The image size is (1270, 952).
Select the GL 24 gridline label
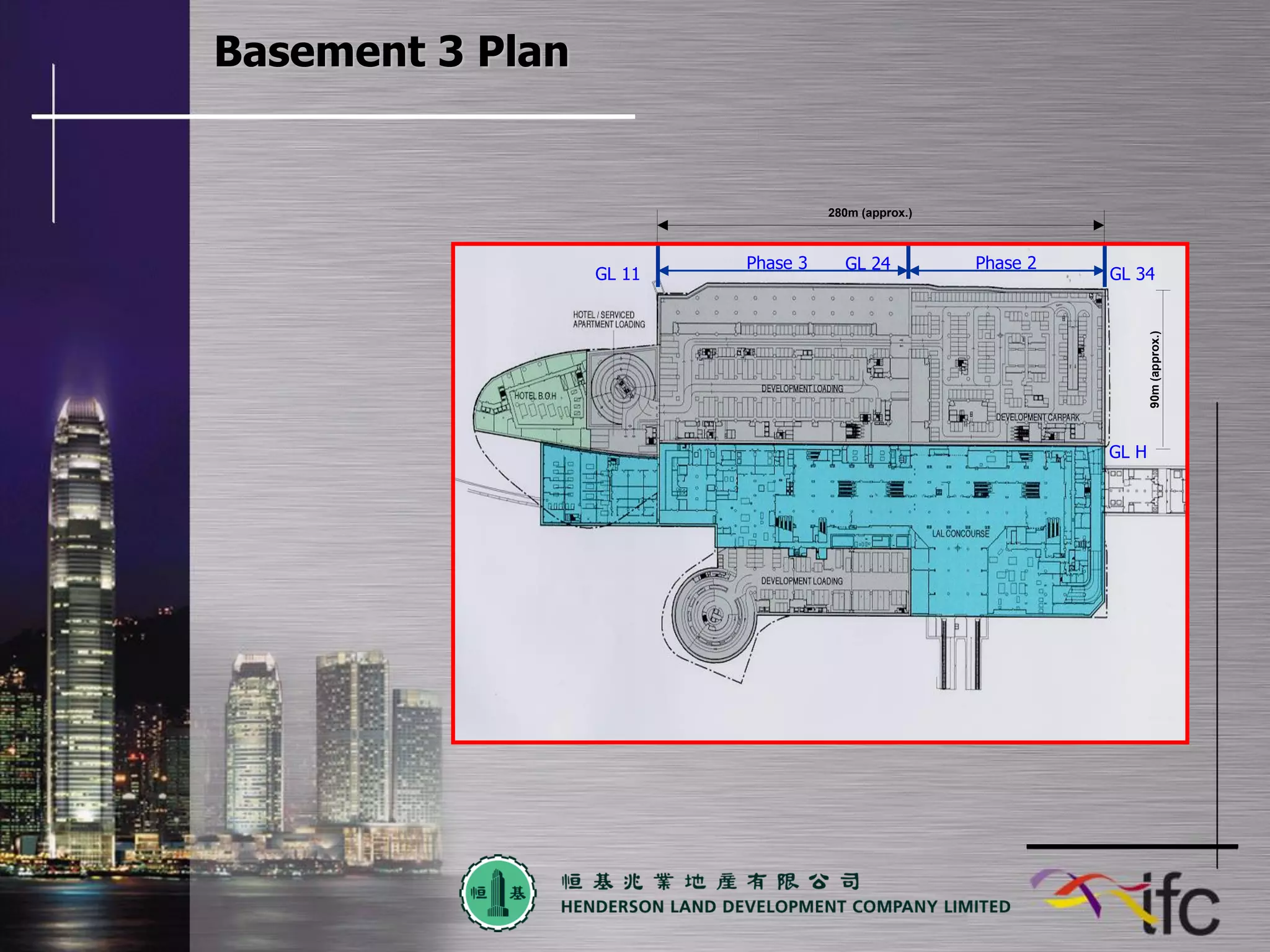(x=867, y=263)
